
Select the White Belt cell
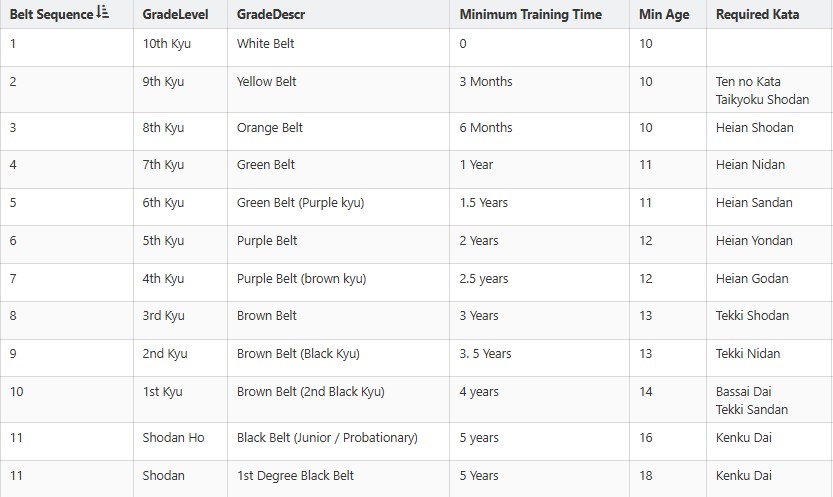tap(266, 44)
